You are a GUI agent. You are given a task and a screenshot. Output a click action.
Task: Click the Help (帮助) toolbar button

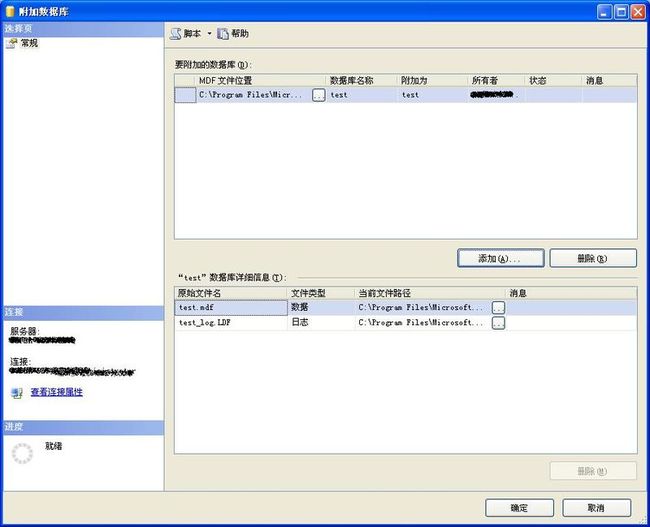pyautogui.click(x=233, y=34)
